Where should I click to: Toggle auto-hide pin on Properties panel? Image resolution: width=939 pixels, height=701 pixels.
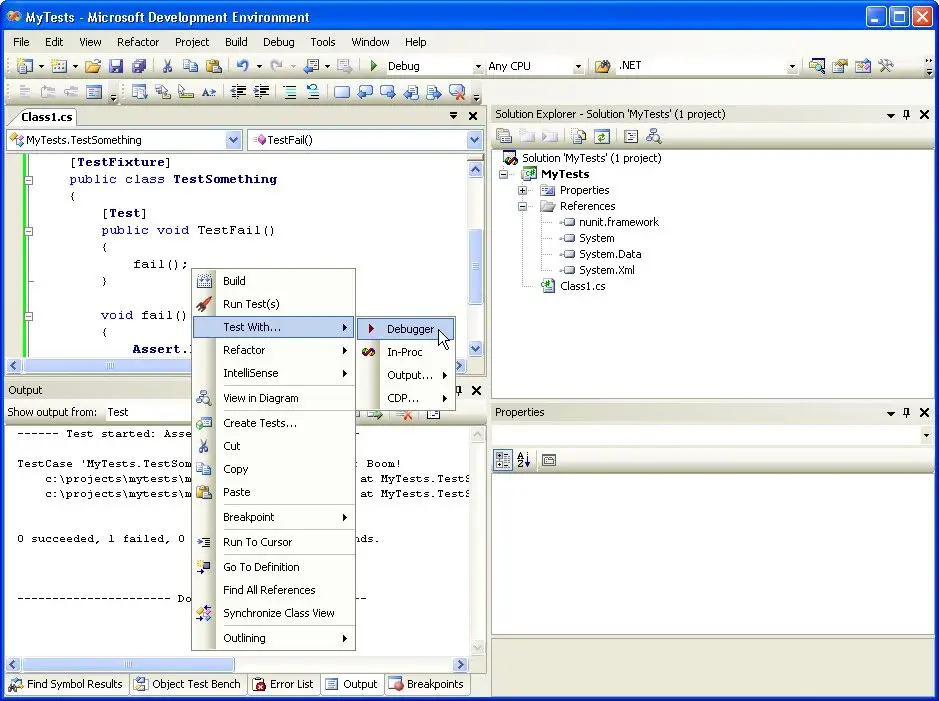[x=907, y=412]
